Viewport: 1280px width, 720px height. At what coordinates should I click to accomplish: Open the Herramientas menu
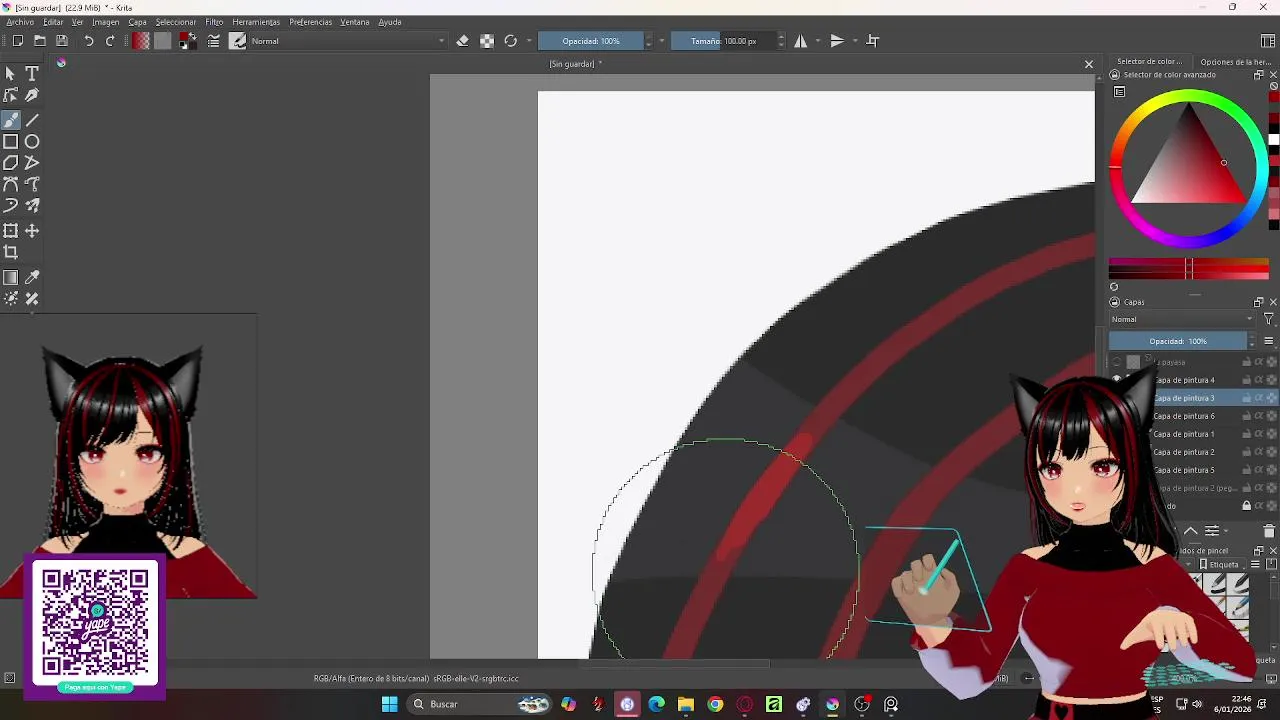[x=256, y=22]
